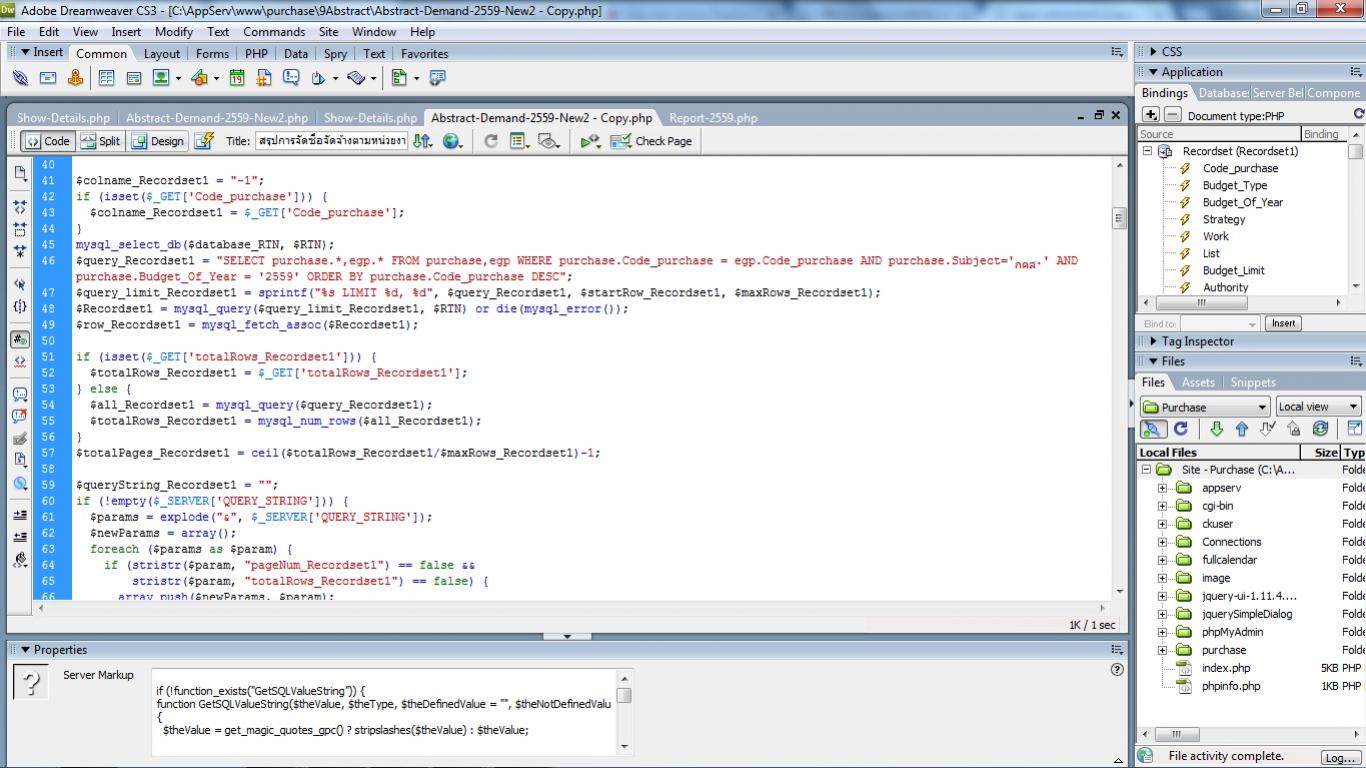The image size is (1366, 768).
Task: Toggle Line Numbers in coding toolbar
Action: pos(20,339)
